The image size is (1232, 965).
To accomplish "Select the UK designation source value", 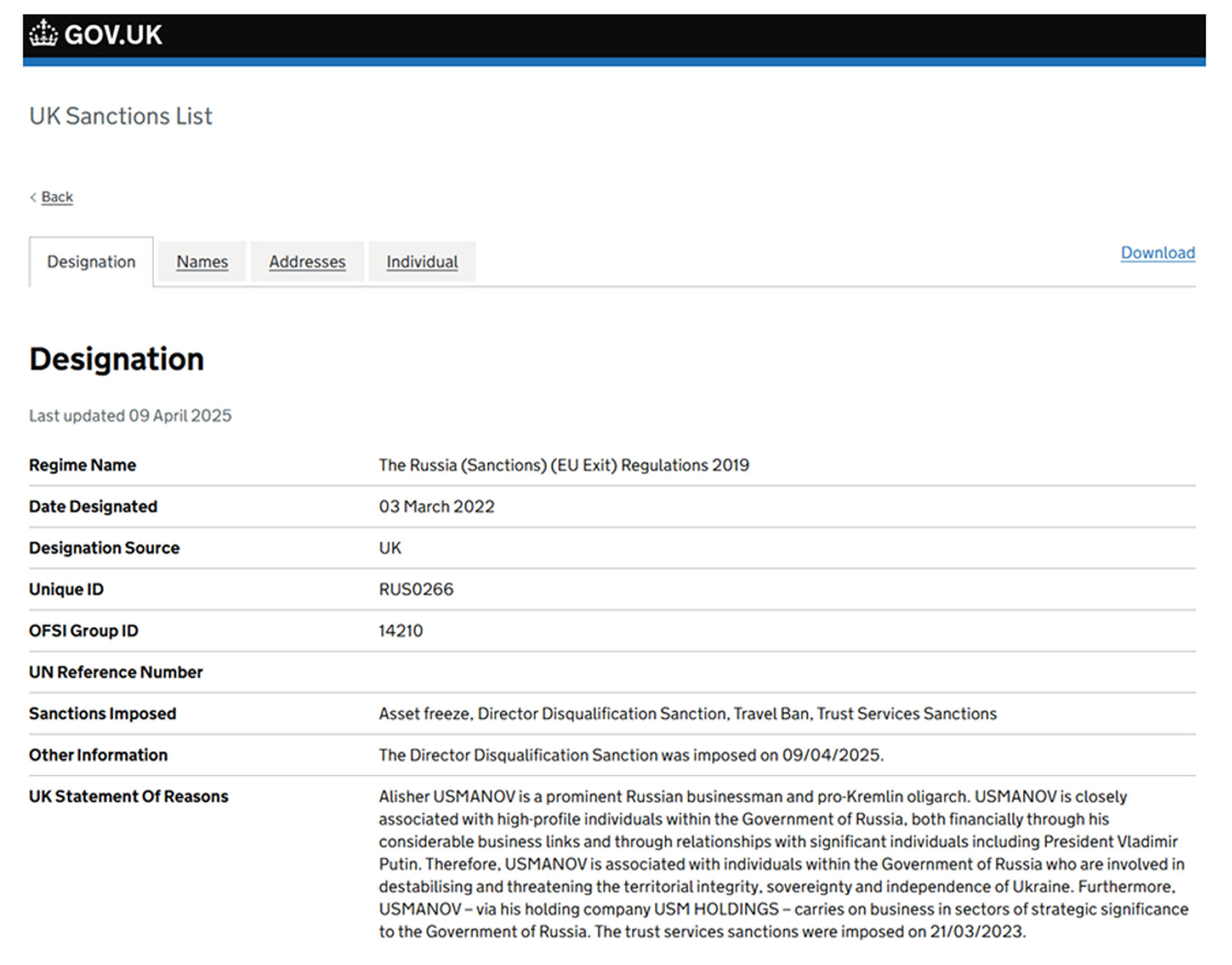I will (x=390, y=548).
